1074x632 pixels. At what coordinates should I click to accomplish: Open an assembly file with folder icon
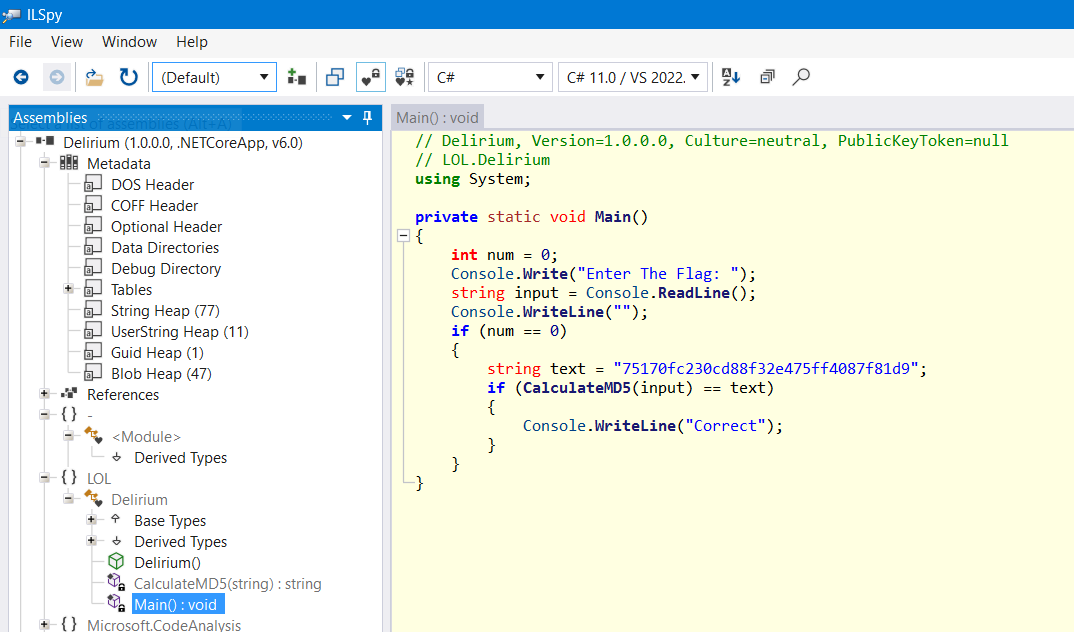pyautogui.click(x=94, y=77)
